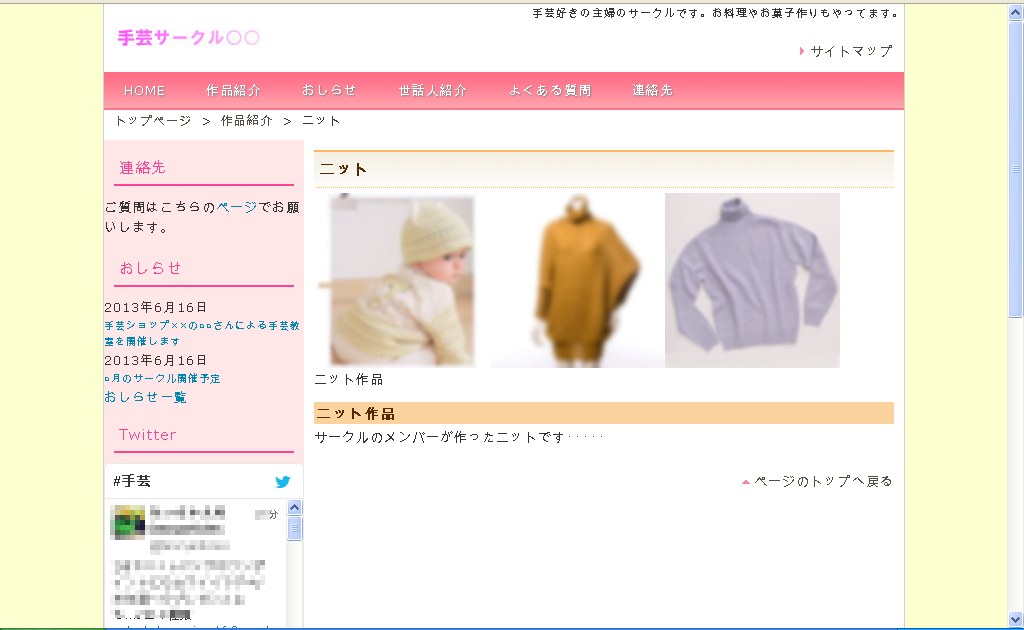Open よくある質問 navigation item
This screenshot has height=630, width=1024.
(x=550, y=91)
